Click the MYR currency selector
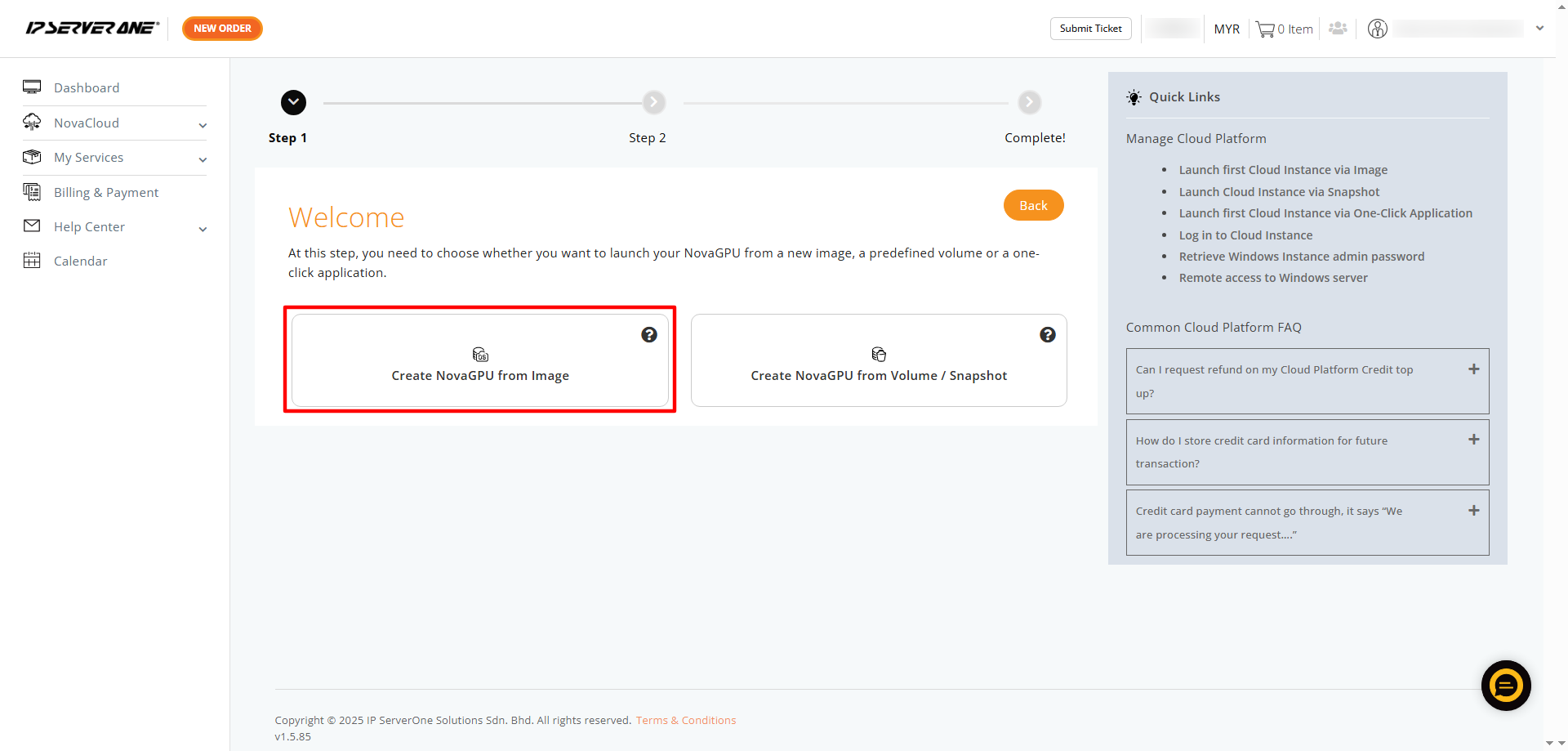This screenshot has height=751, width=1568. [1227, 29]
